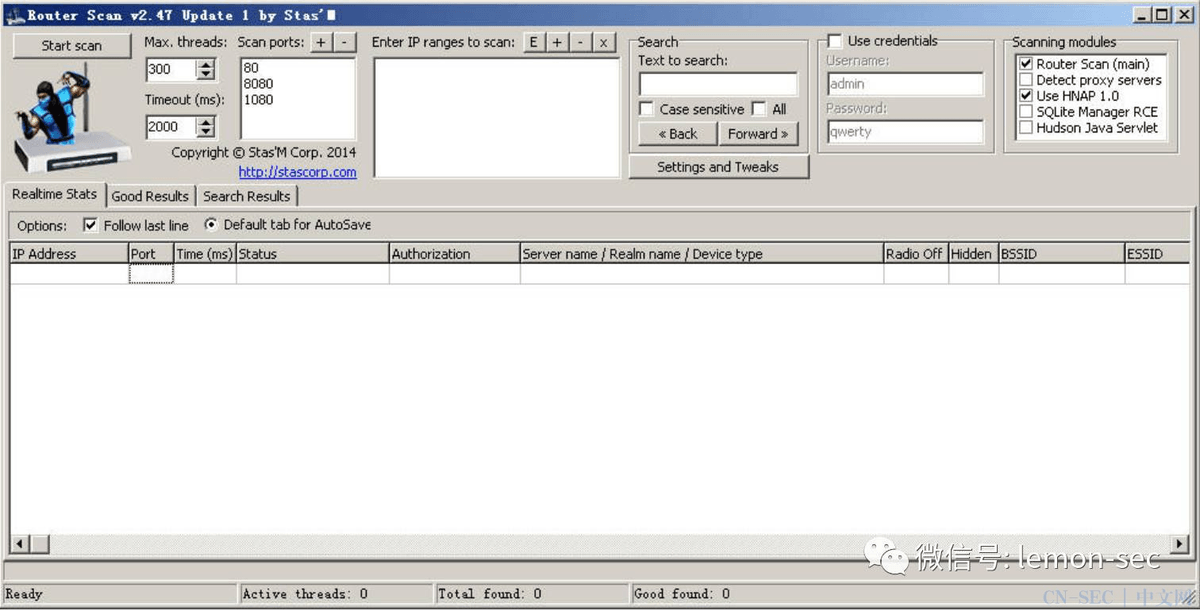Click the Radio Off column header
The image size is (1200, 610).
click(x=916, y=254)
